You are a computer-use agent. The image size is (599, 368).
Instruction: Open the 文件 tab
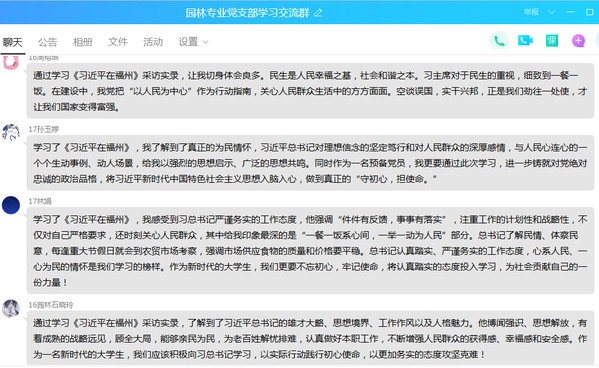tap(118, 42)
